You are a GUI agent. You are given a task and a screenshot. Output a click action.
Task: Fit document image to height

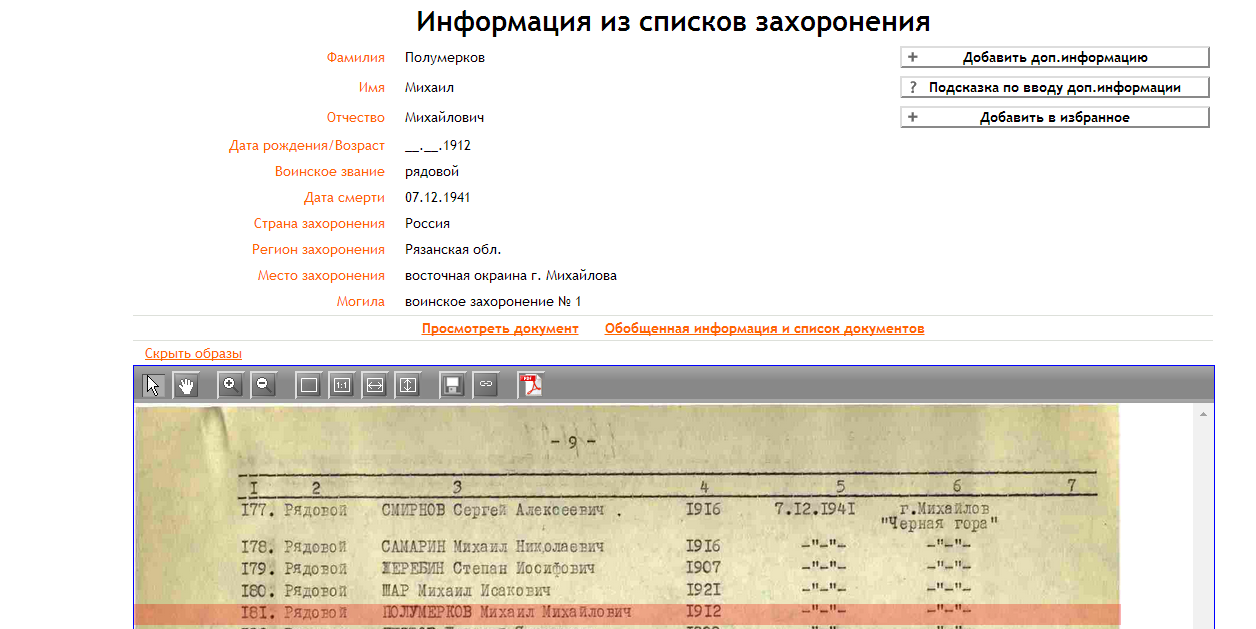pos(408,385)
